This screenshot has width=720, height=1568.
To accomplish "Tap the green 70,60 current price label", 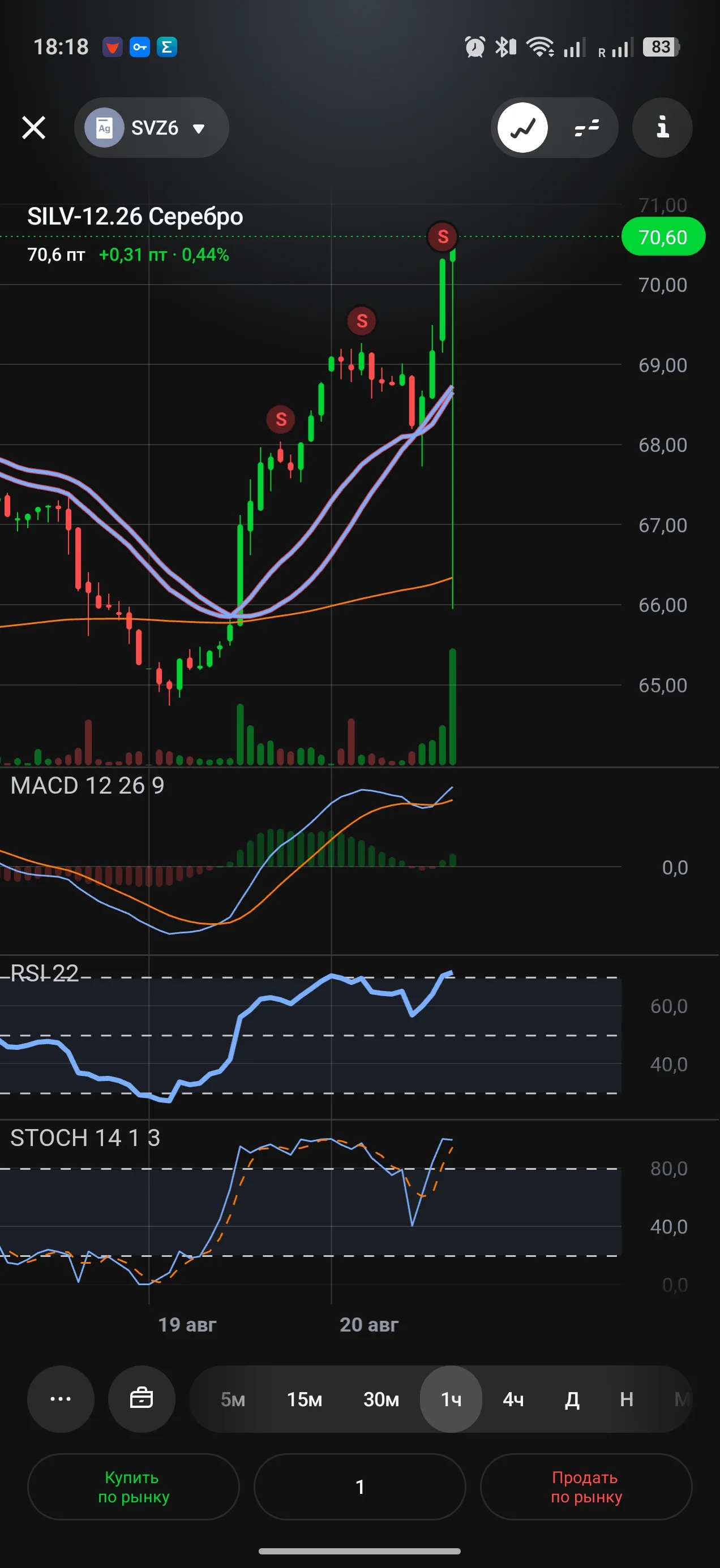I will [x=663, y=237].
